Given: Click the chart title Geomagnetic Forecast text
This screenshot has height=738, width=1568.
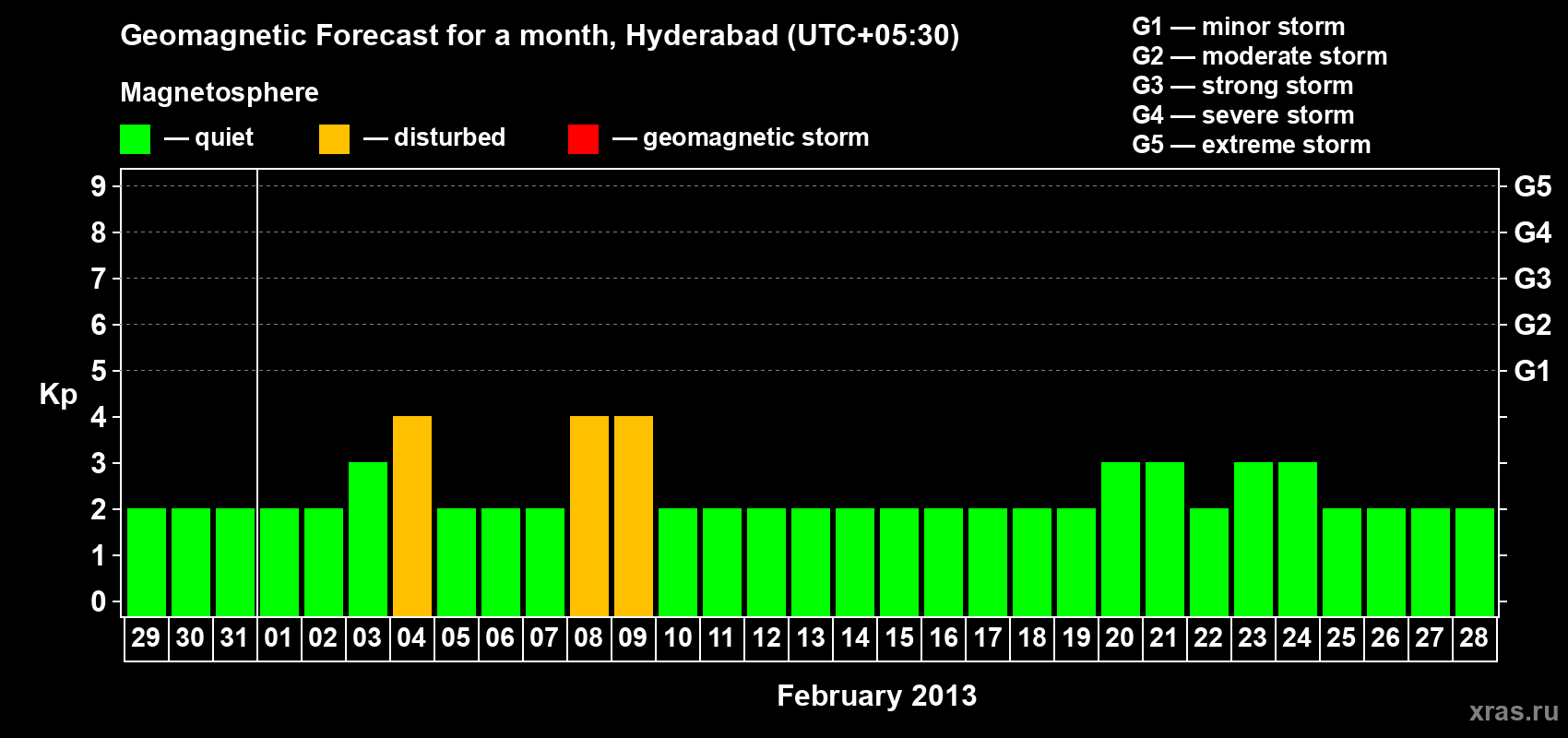Looking at the screenshot, I should coord(540,36).
